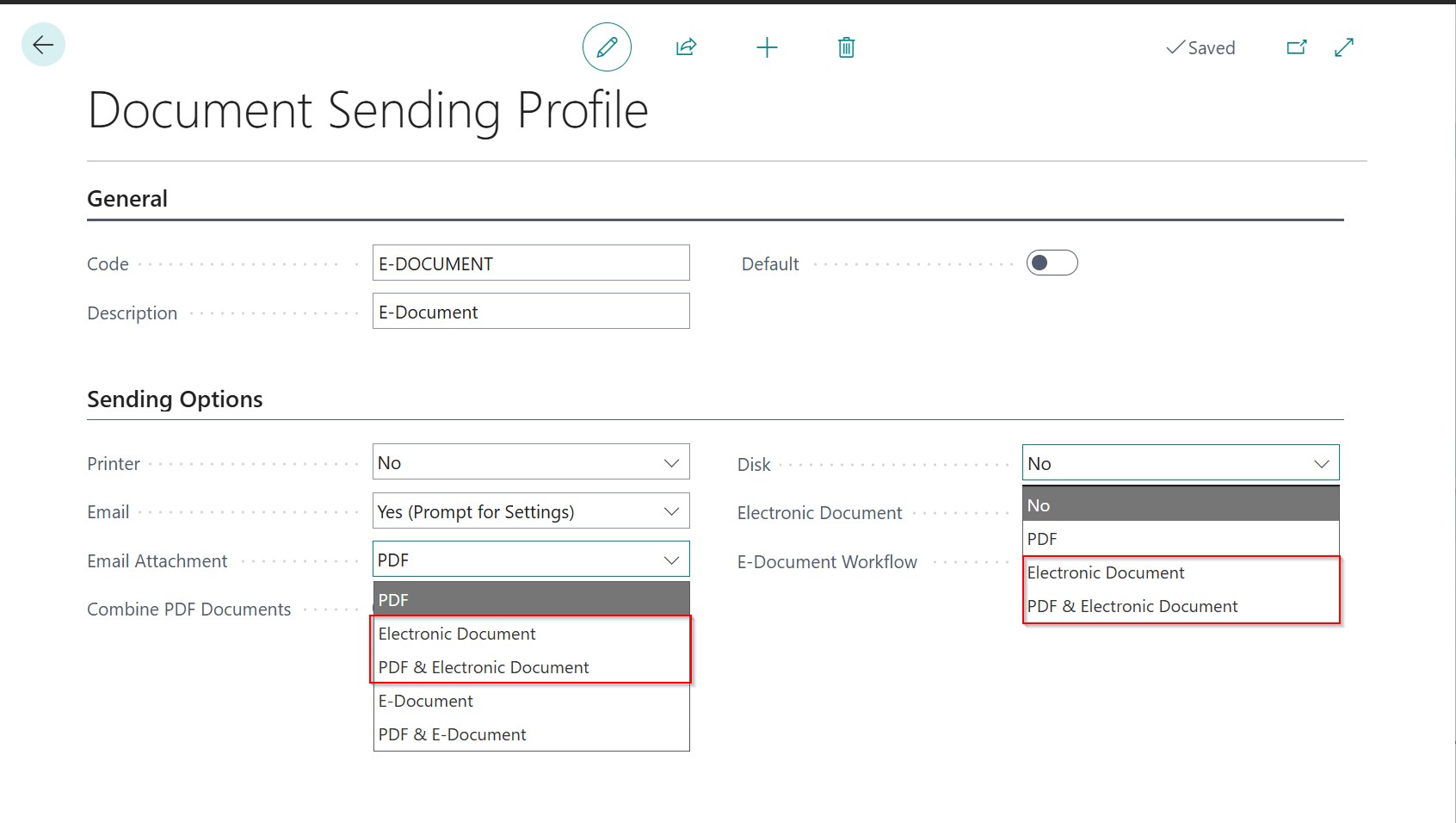Open the Email dropdown
This screenshot has height=823, width=1456.
[x=531, y=511]
